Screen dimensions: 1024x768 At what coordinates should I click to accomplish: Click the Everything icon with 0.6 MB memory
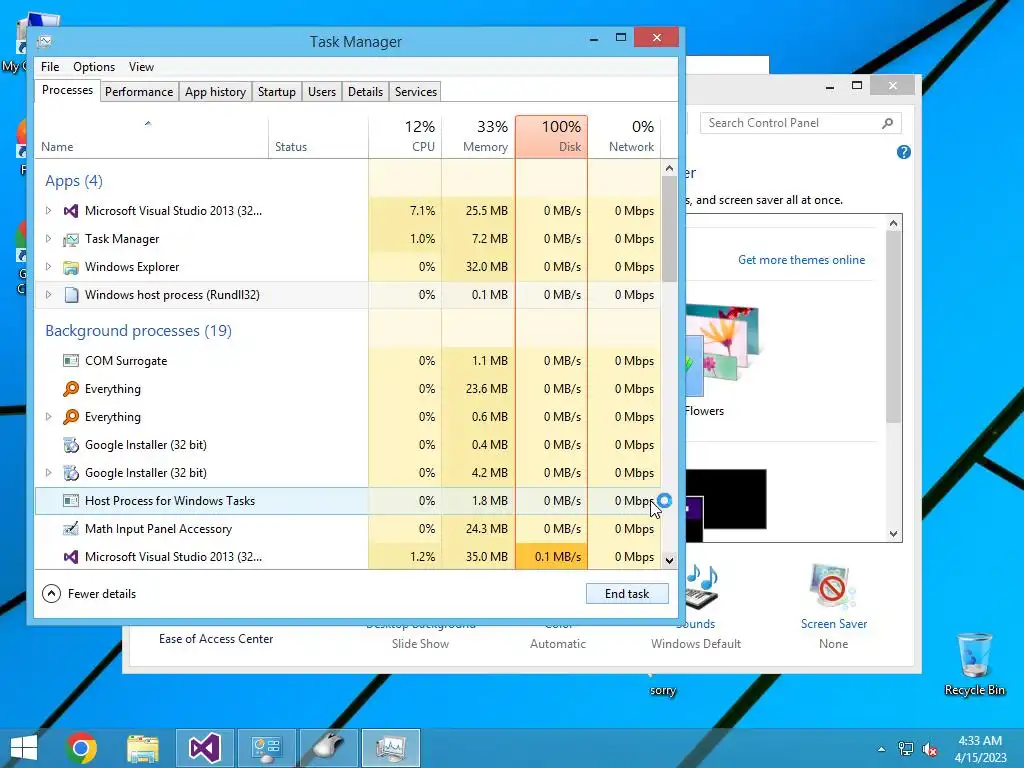pos(71,417)
